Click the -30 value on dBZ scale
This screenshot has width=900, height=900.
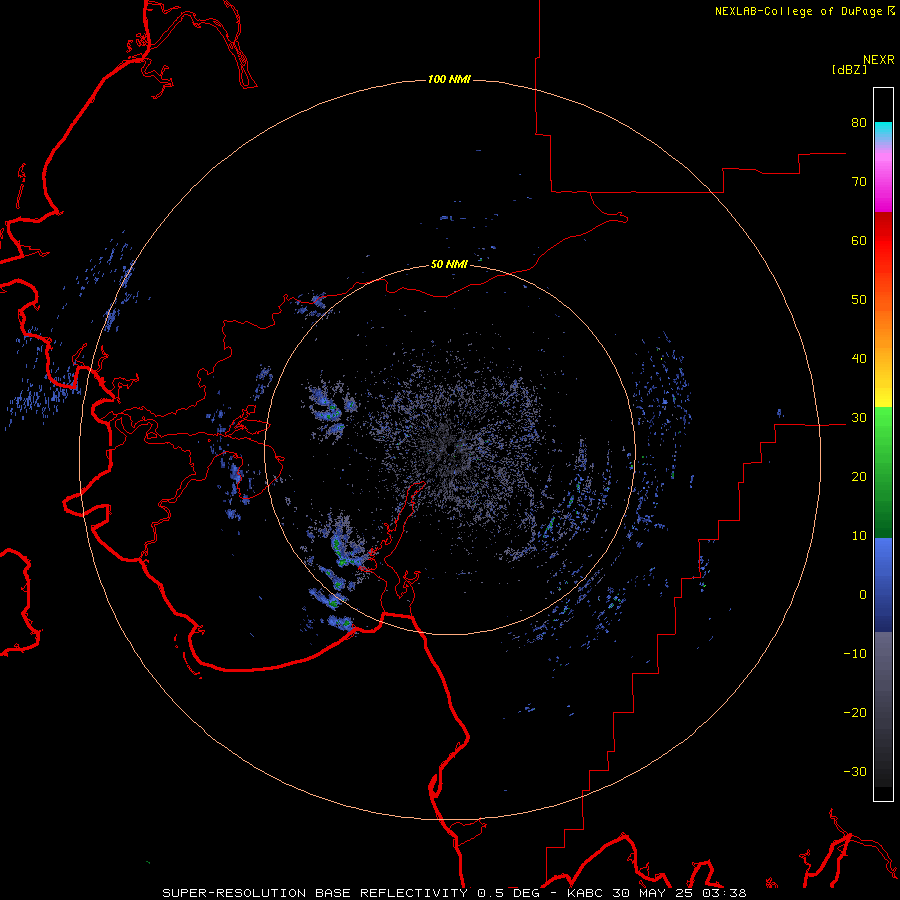click(x=855, y=772)
